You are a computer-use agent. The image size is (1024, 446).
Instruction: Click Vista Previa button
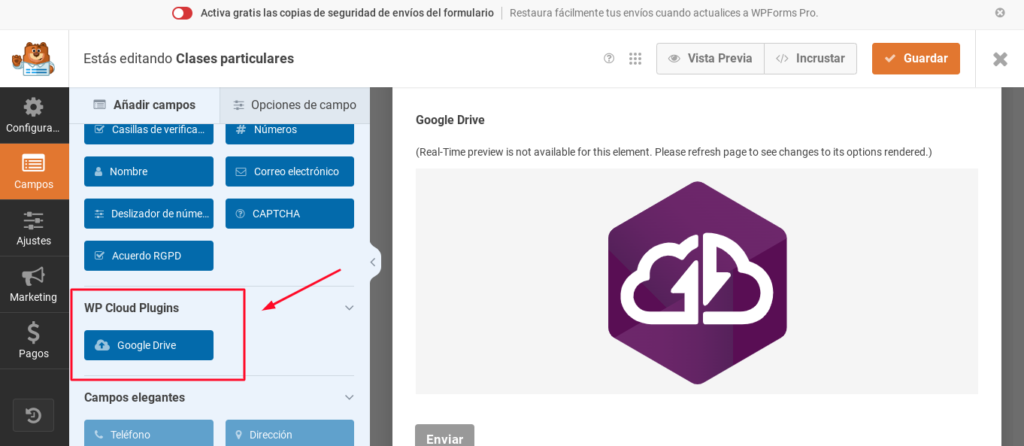click(x=710, y=59)
